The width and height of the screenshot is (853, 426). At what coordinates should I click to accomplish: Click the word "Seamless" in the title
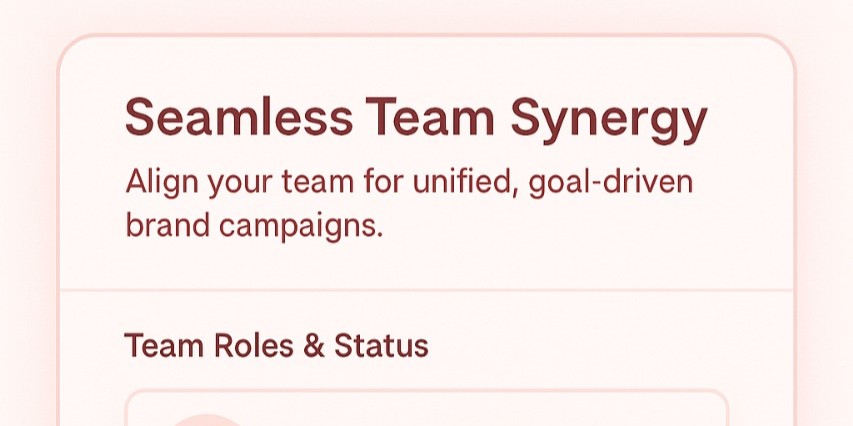coord(238,119)
